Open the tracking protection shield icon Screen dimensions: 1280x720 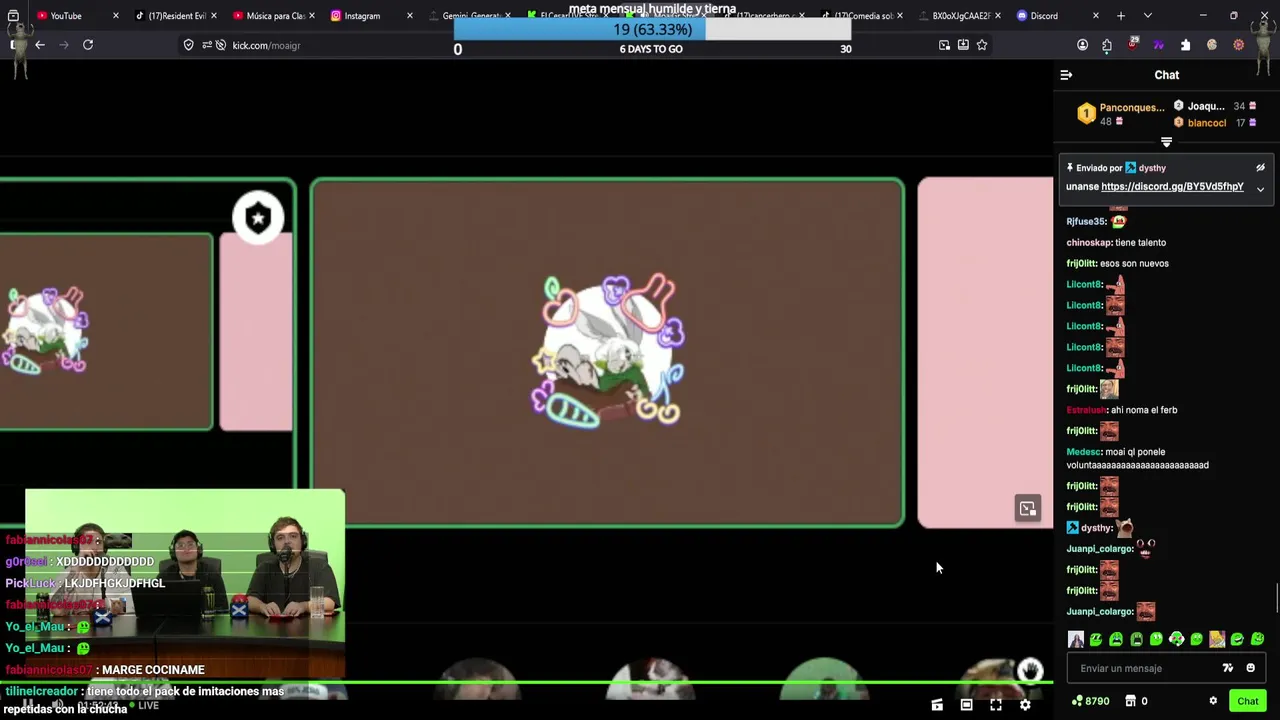[x=188, y=45]
